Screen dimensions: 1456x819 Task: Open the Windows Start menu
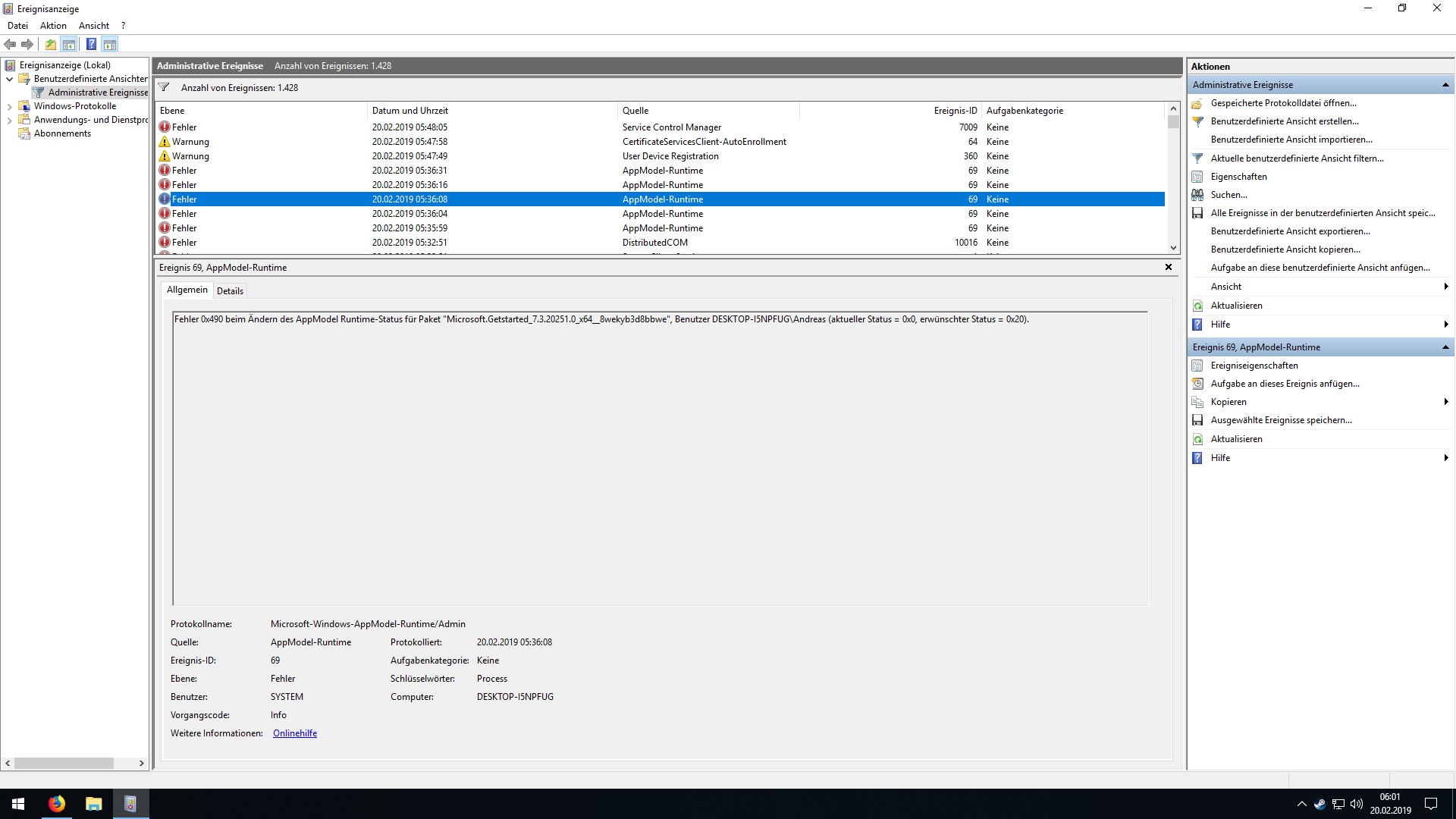click(18, 804)
